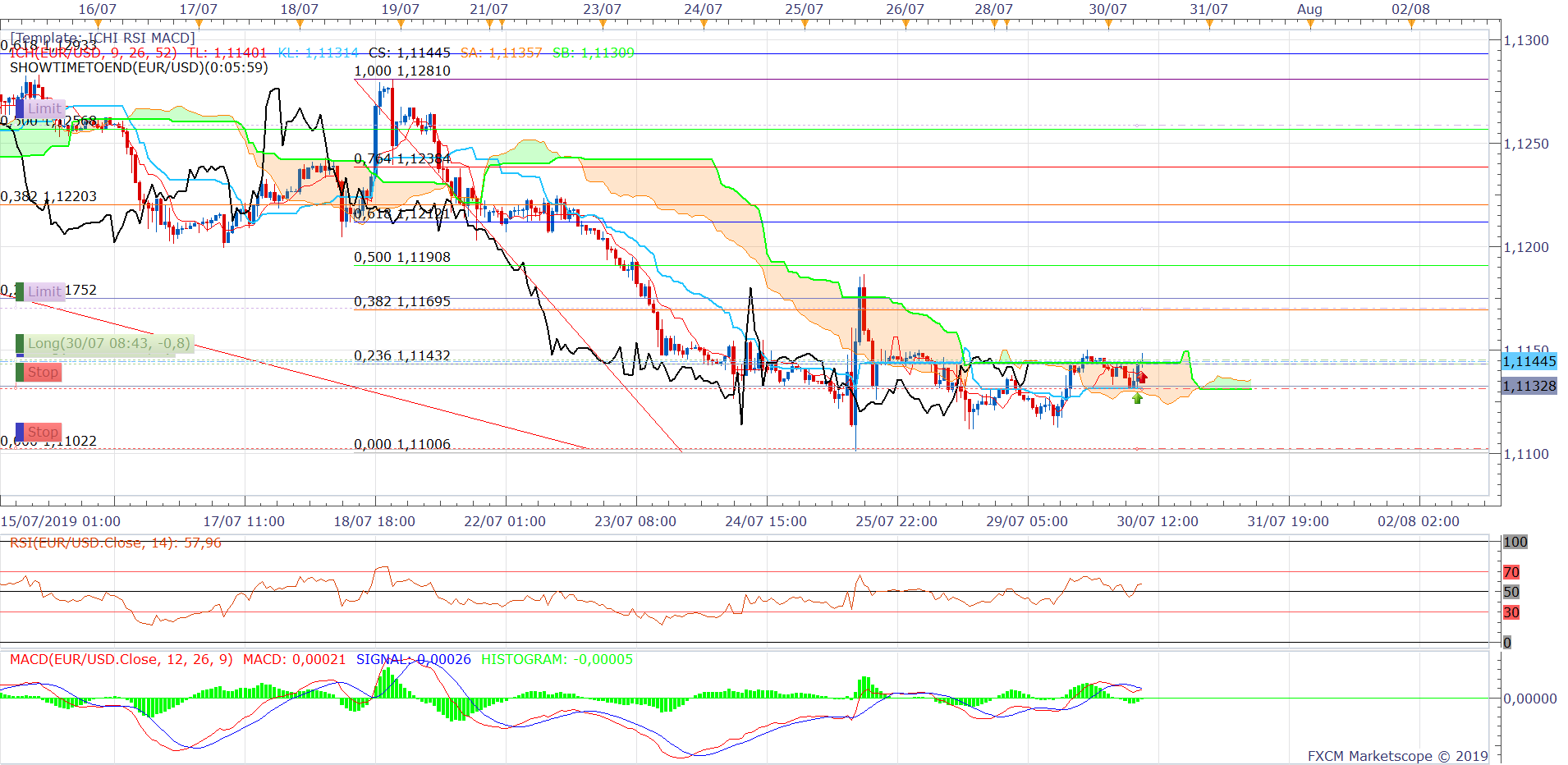Click the green up arrow below the latest candles
The height and width of the screenshot is (765, 1568).
[1137, 398]
